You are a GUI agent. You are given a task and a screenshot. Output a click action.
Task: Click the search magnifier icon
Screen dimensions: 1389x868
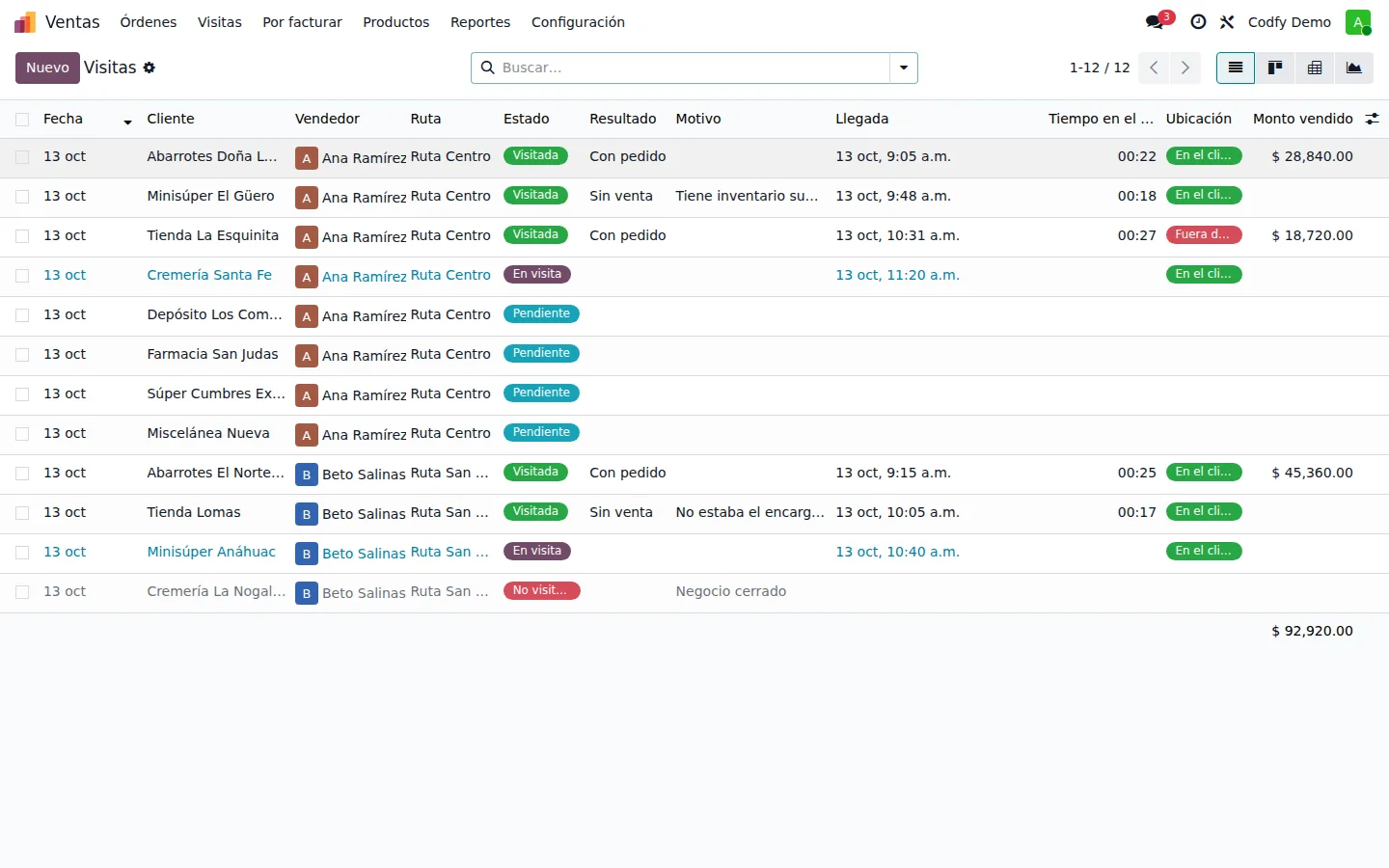click(x=487, y=68)
